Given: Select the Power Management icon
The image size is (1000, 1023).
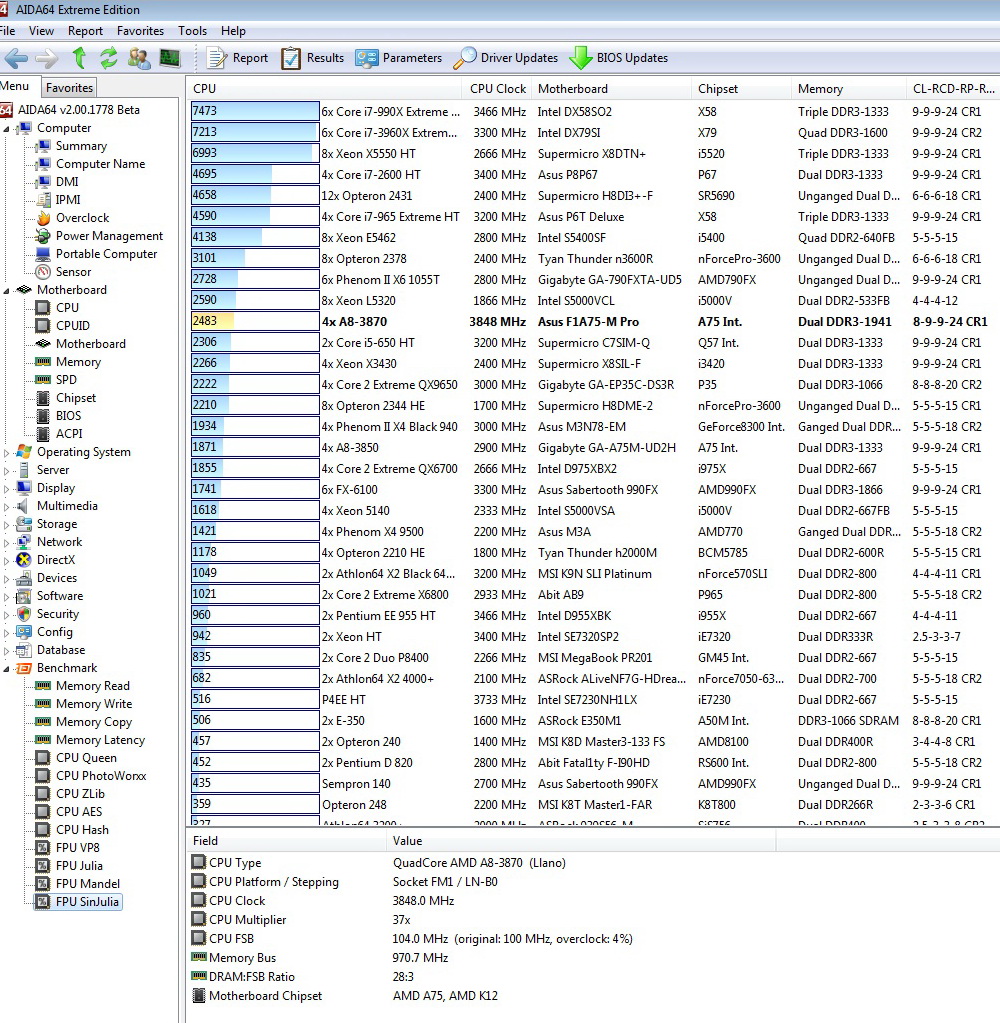Looking at the screenshot, I should point(43,236).
